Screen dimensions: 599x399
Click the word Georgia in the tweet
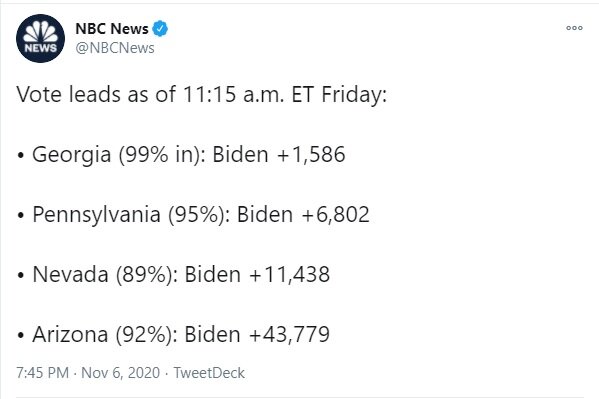(x=71, y=155)
